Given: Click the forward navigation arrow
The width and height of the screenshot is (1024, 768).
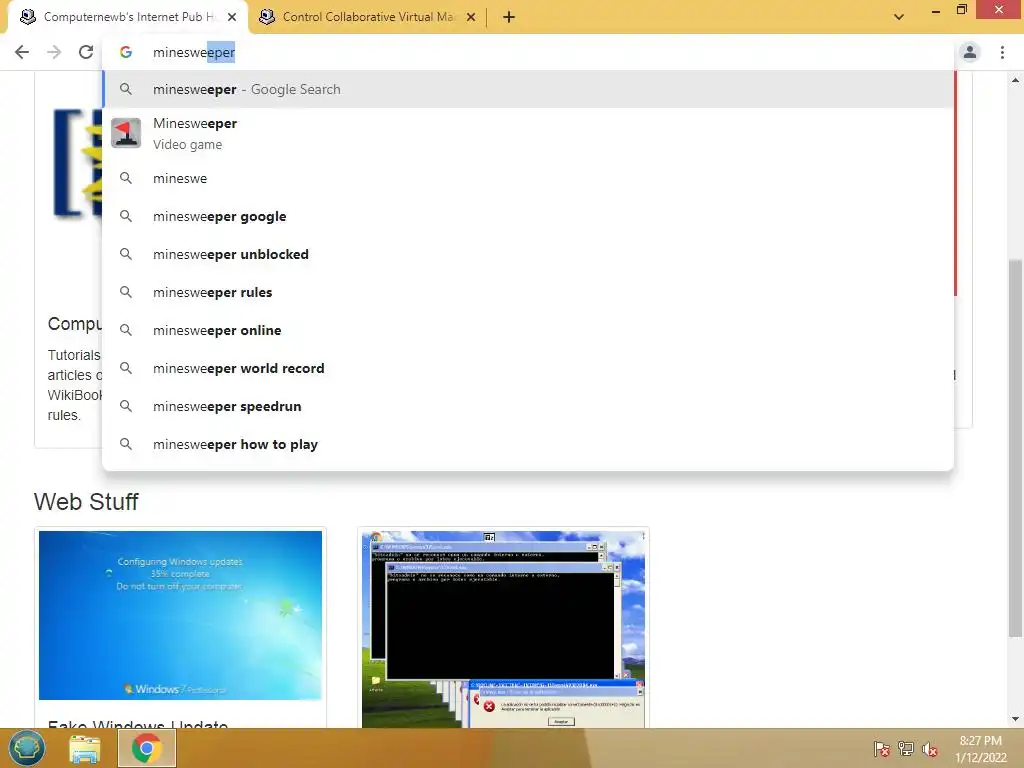Looking at the screenshot, I should coord(54,52).
